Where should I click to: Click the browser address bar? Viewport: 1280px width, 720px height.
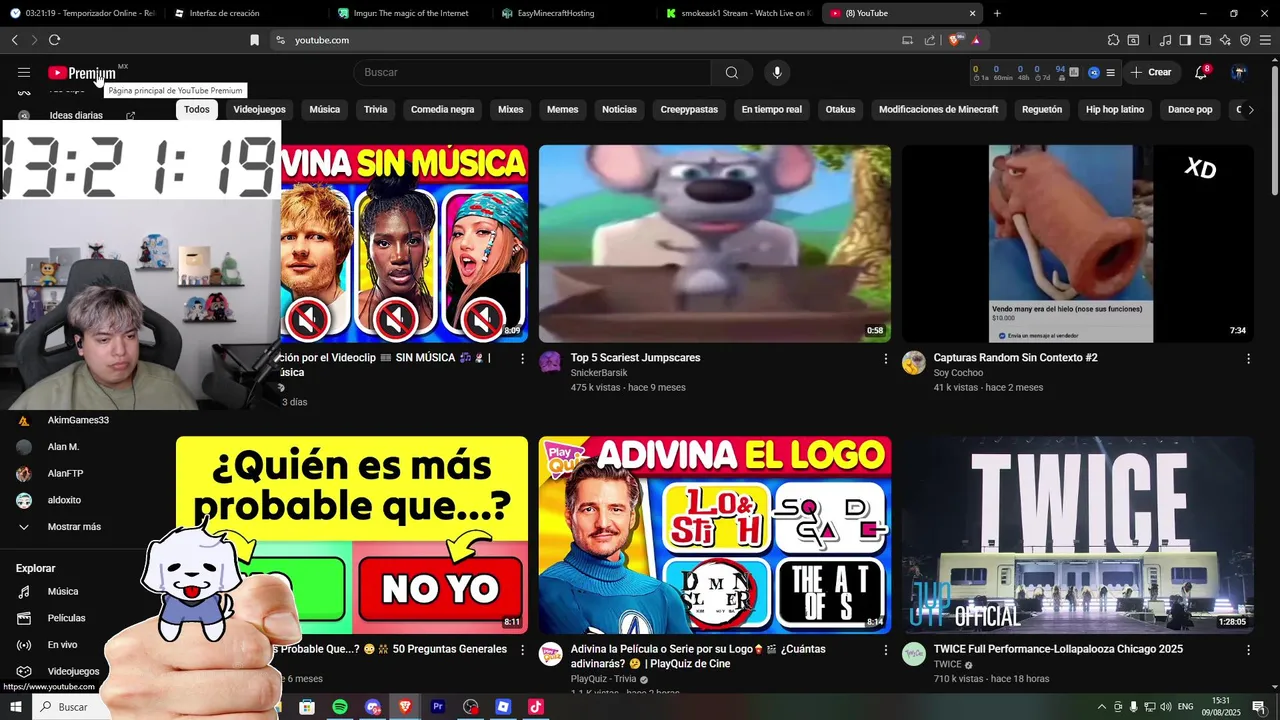pos(590,40)
